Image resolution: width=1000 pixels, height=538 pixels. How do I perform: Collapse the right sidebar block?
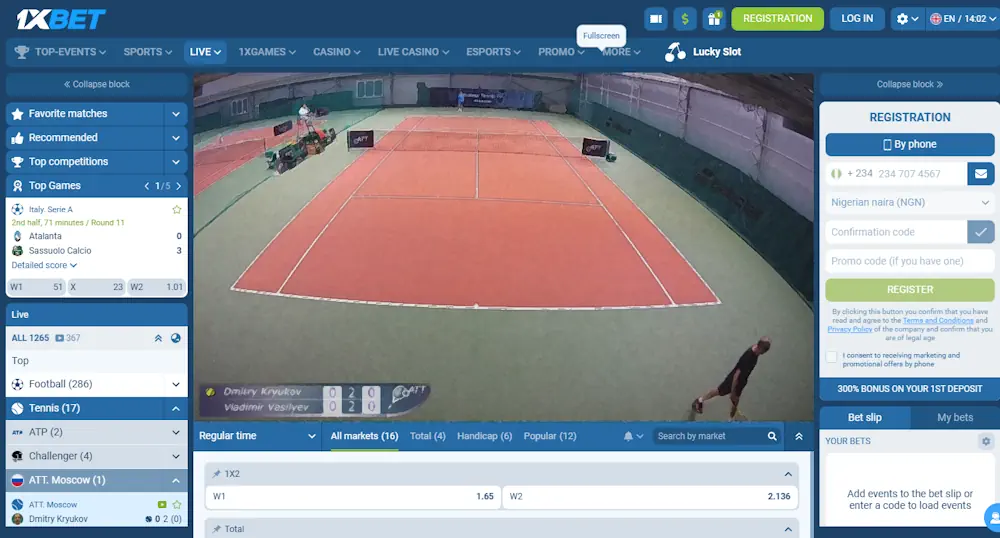coord(909,84)
